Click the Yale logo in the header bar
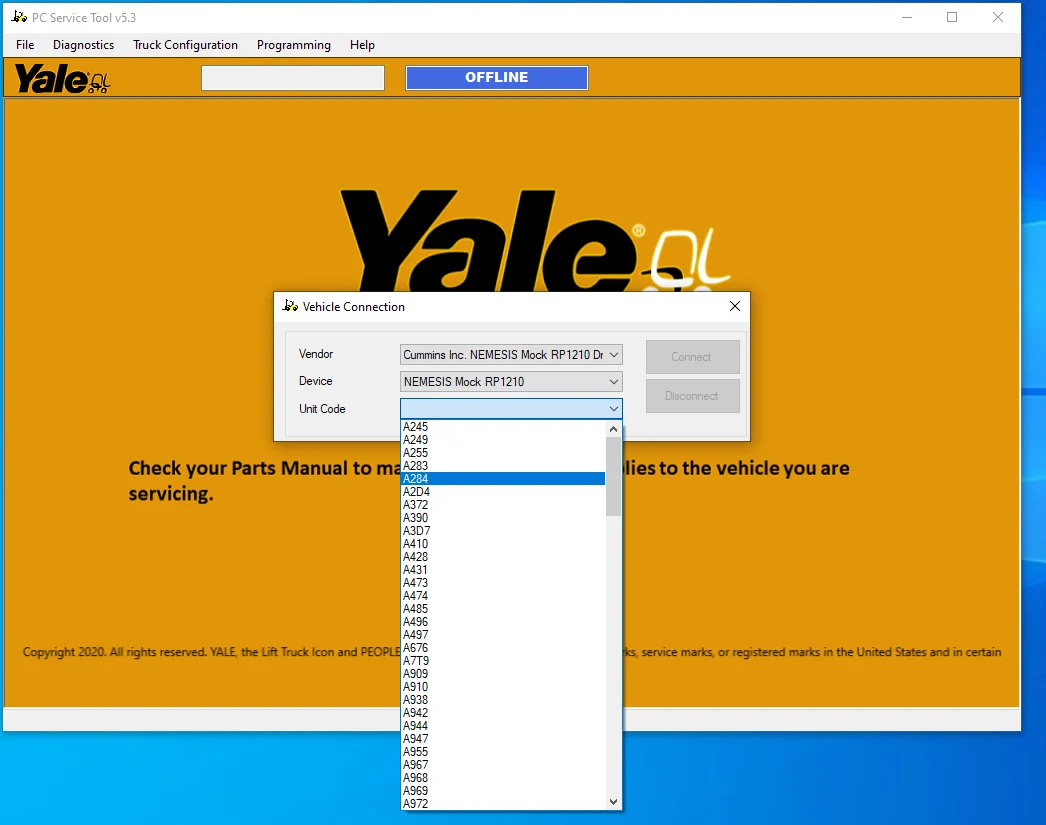 click(61, 78)
